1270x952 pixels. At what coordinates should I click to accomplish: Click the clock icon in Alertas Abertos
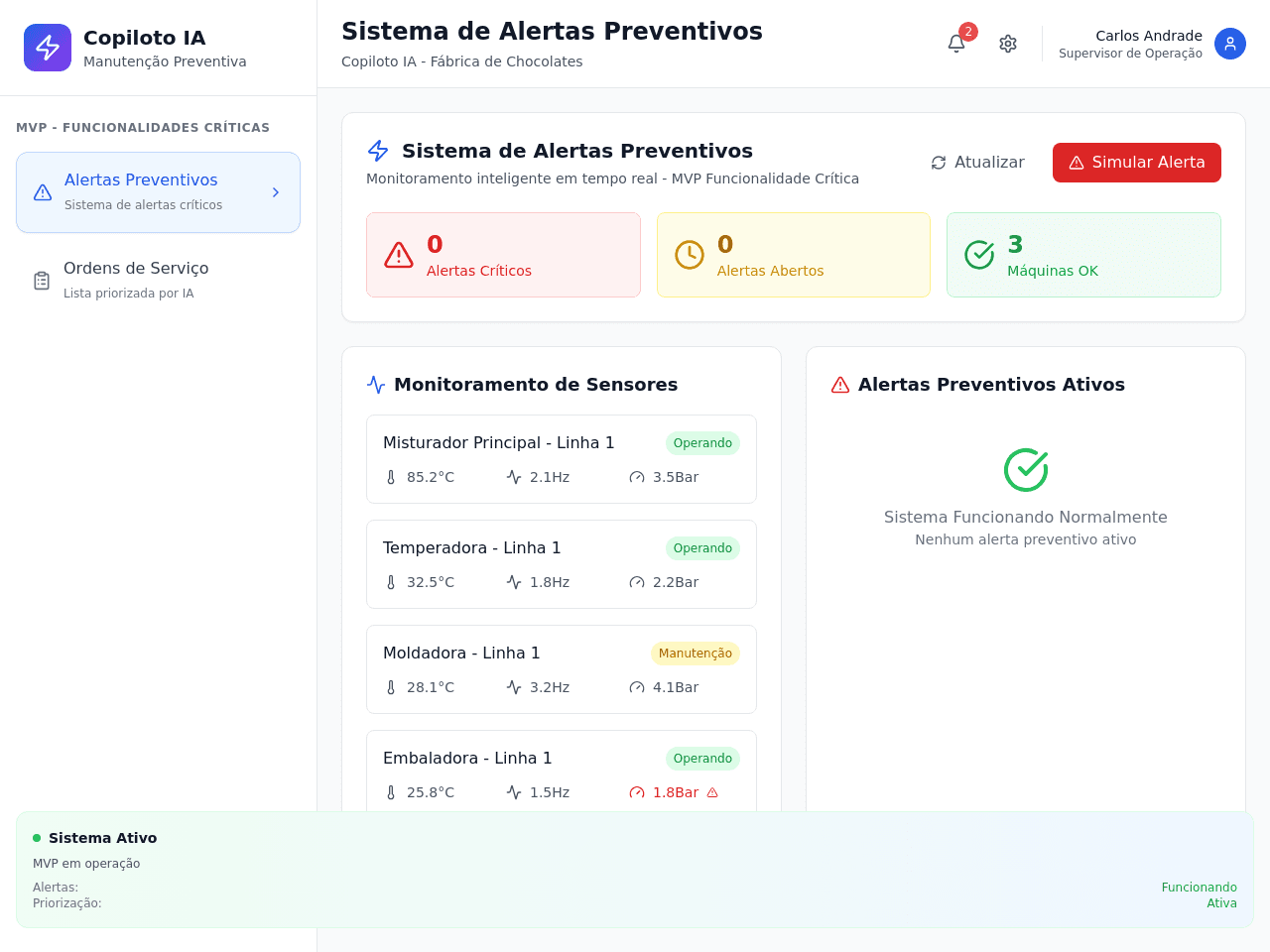coord(690,255)
